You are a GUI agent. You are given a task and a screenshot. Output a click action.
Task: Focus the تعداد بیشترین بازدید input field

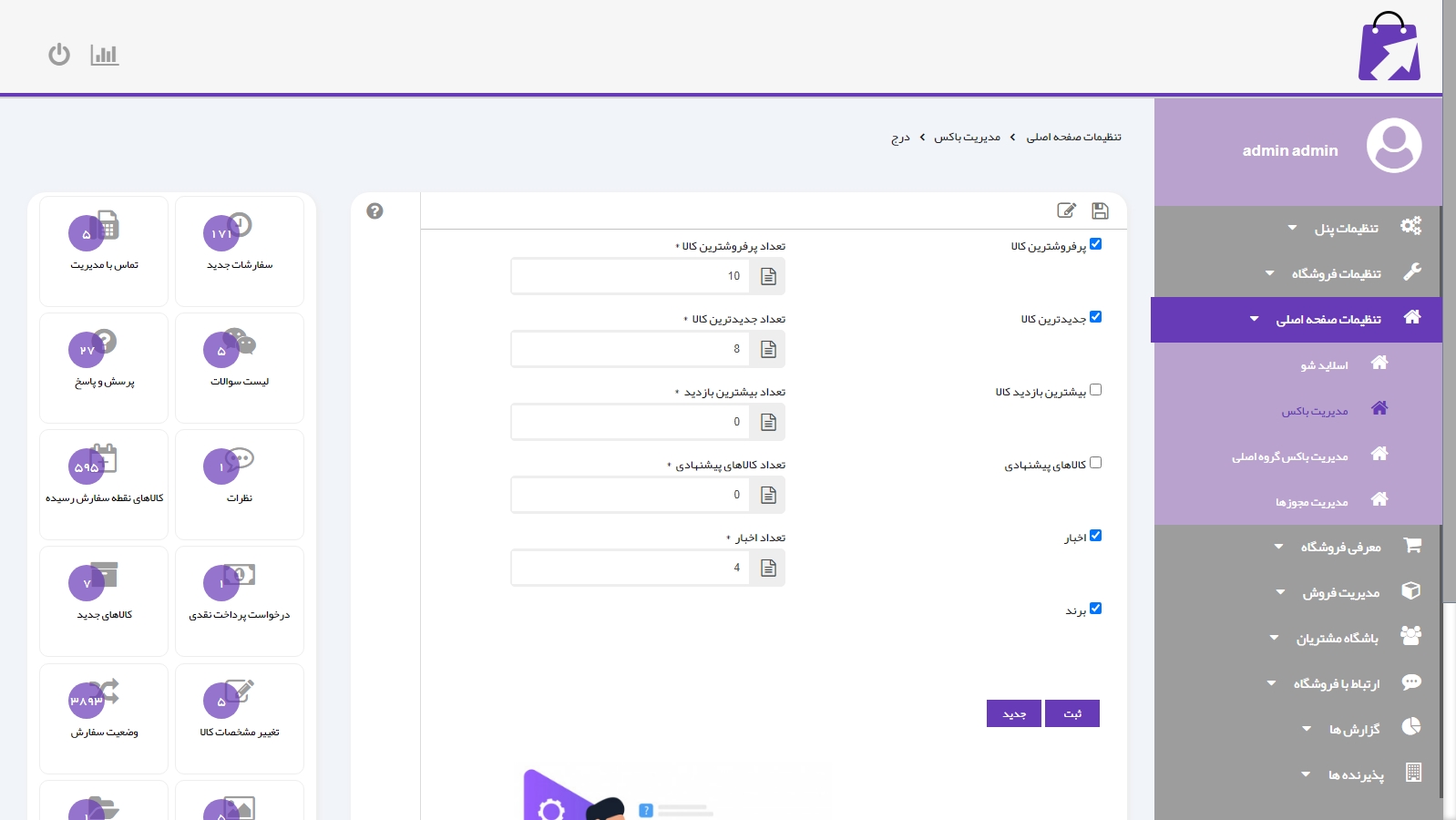(631, 422)
